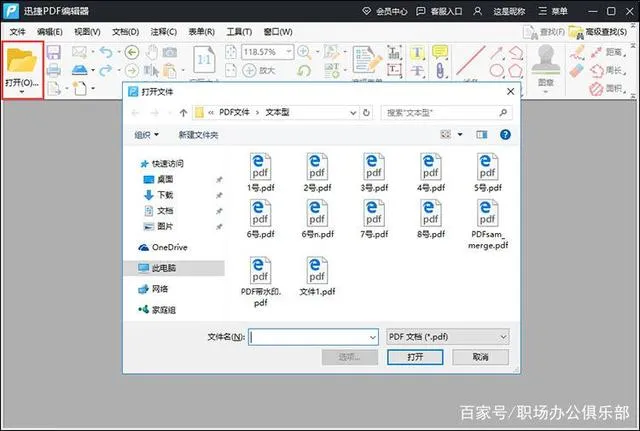Select 桌面 in quick access

tap(159, 179)
